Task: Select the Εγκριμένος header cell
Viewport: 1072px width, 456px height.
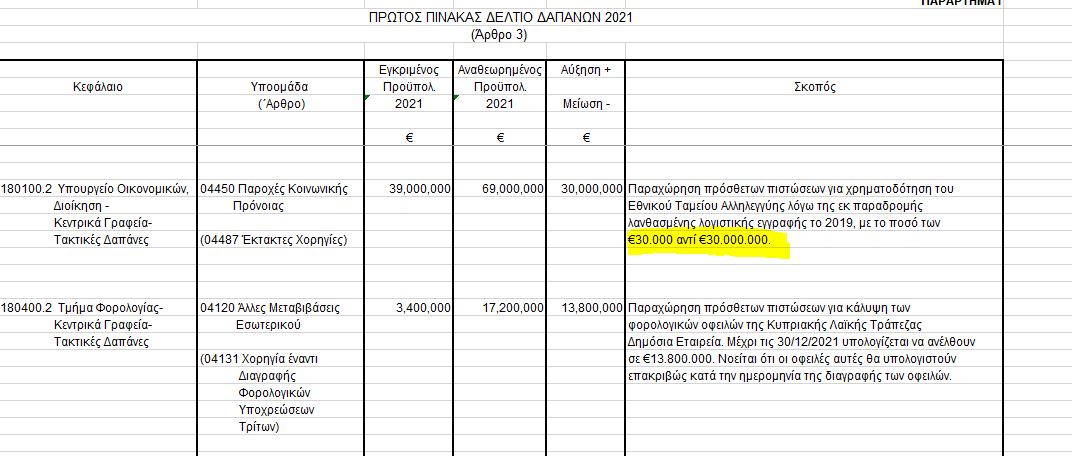Action: pos(408,70)
